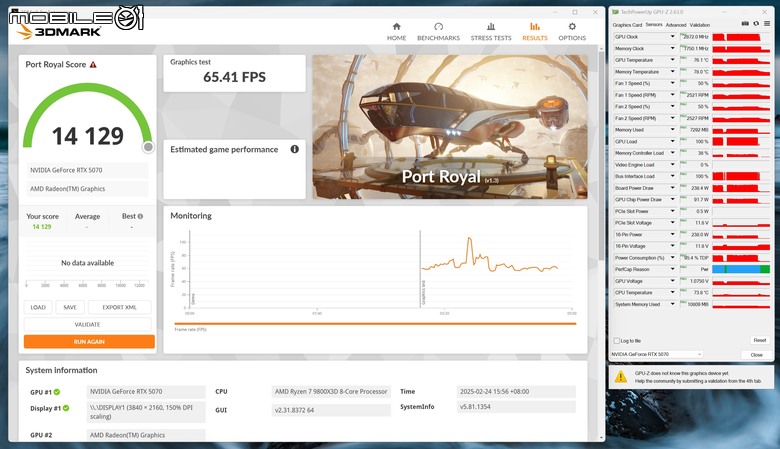Open GPU selection dropdown NVIDIA GeForce RTX 5070
780x449 pixels.
click(x=657, y=354)
